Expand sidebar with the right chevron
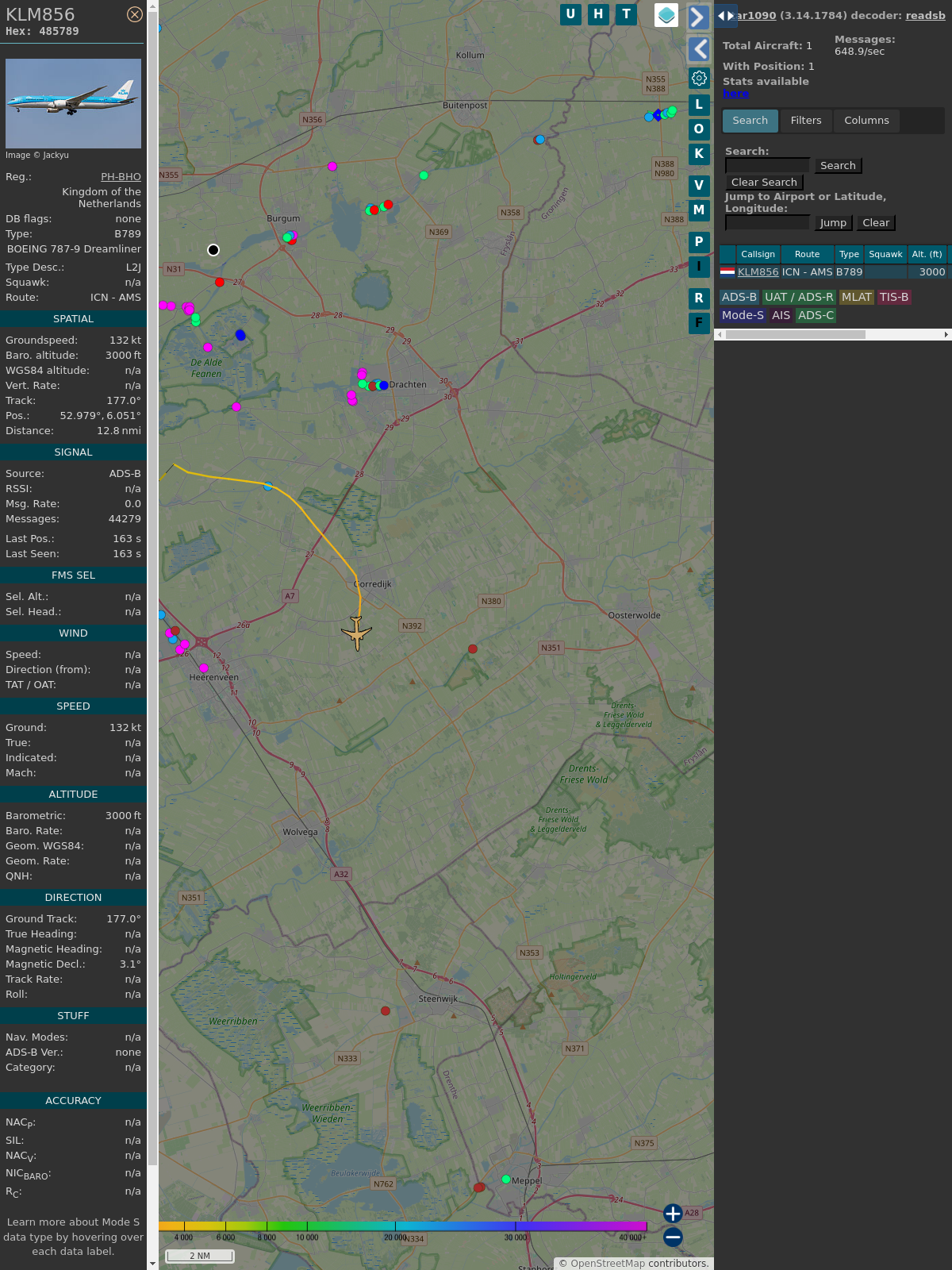The width and height of the screenshot is (952, 1270). pyautogui.click(x=698, y=17)
